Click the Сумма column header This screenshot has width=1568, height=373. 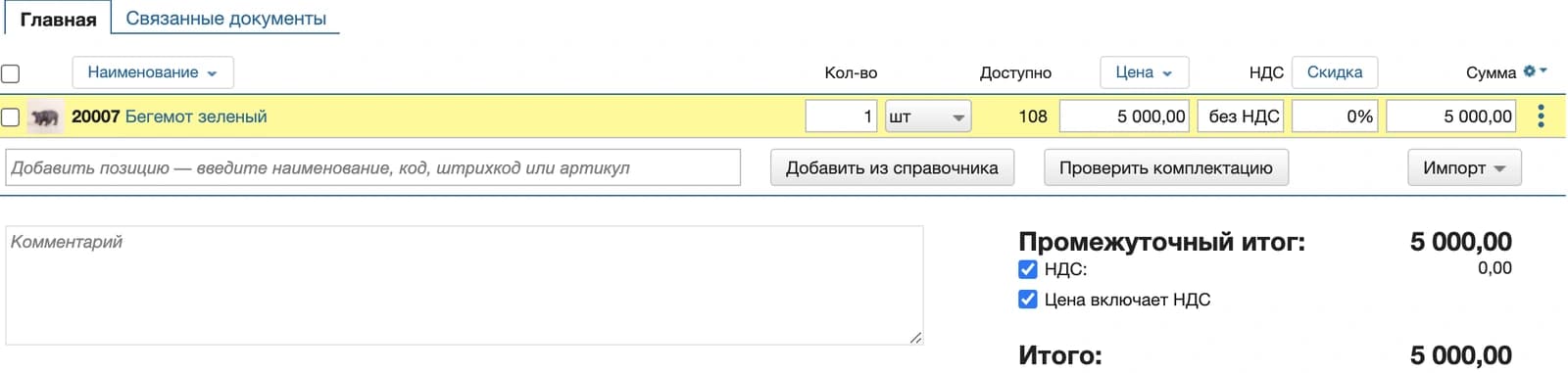click(1491, 72)
